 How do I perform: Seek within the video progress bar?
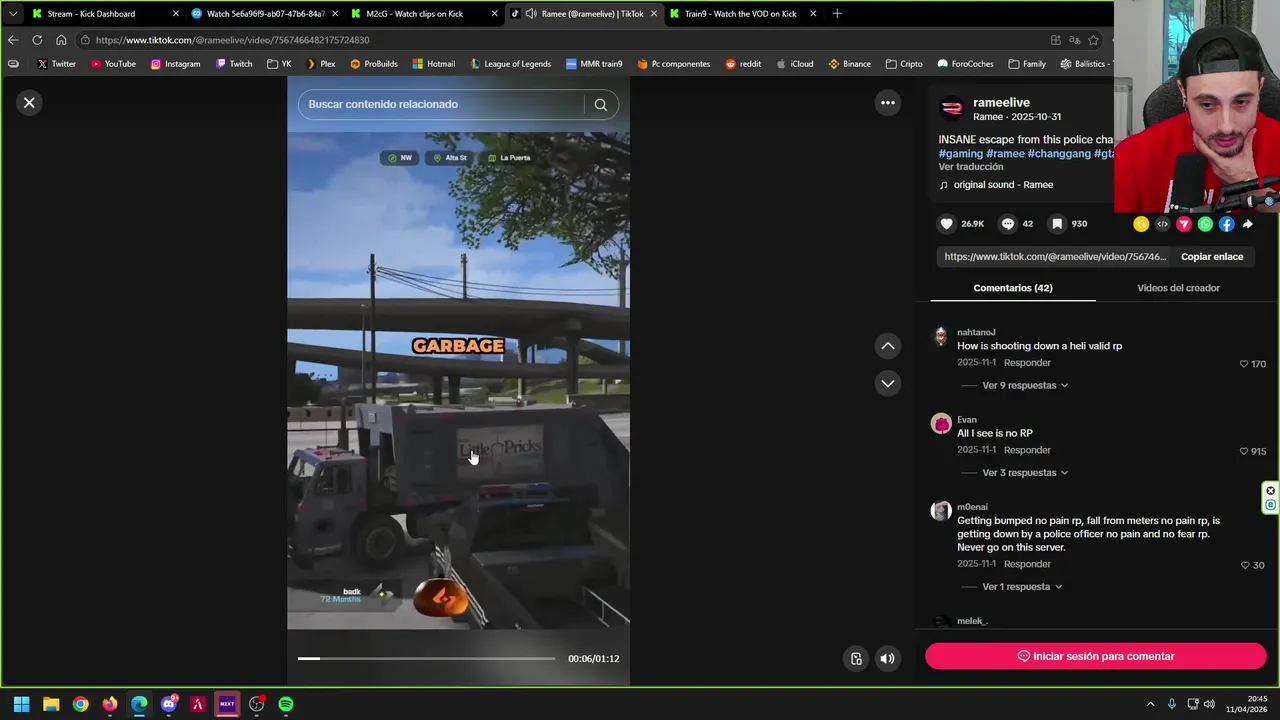[426, 658]
